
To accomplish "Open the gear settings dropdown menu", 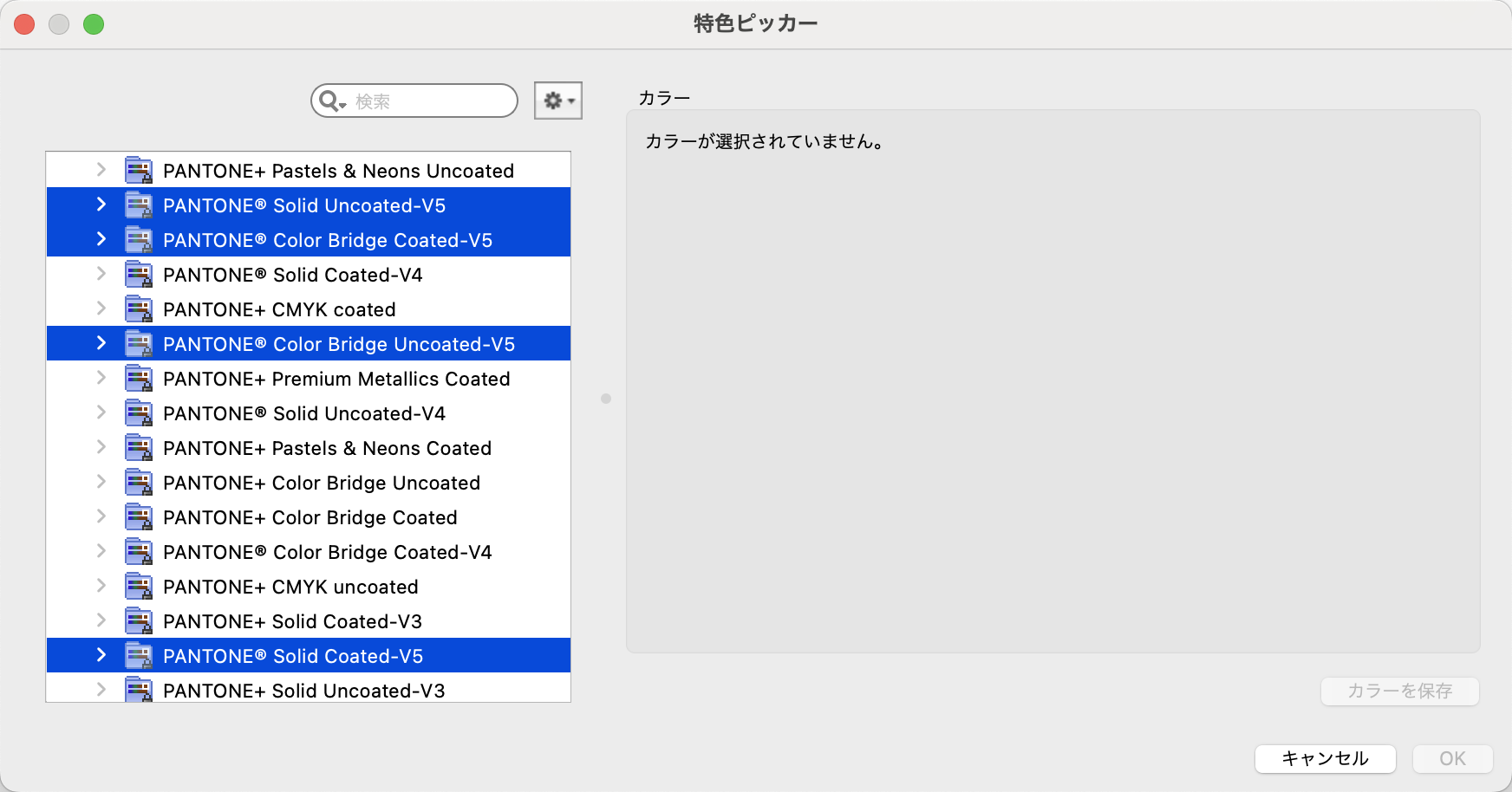I will pyautogui.click(x=558, y=101).
